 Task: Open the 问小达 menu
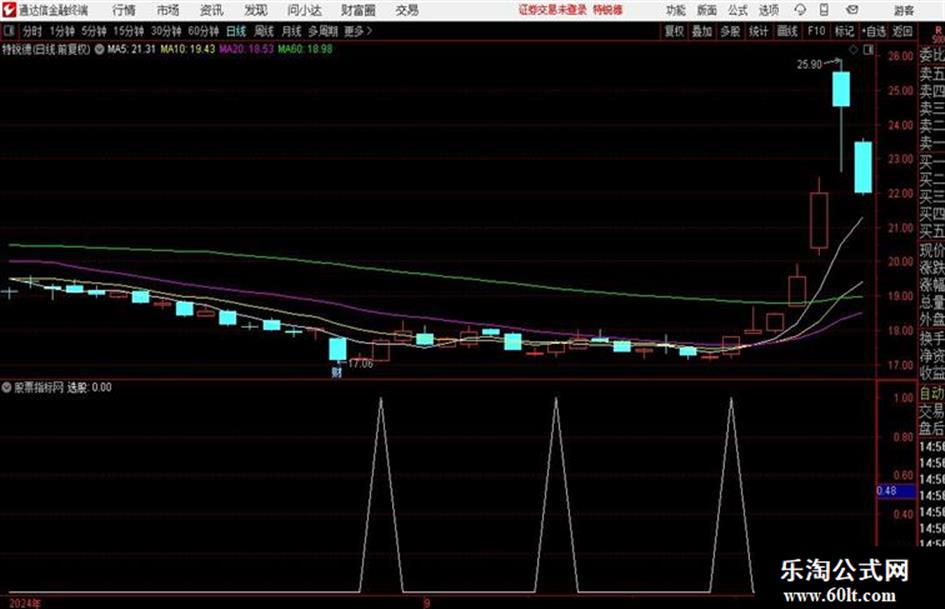pos(304,10)
